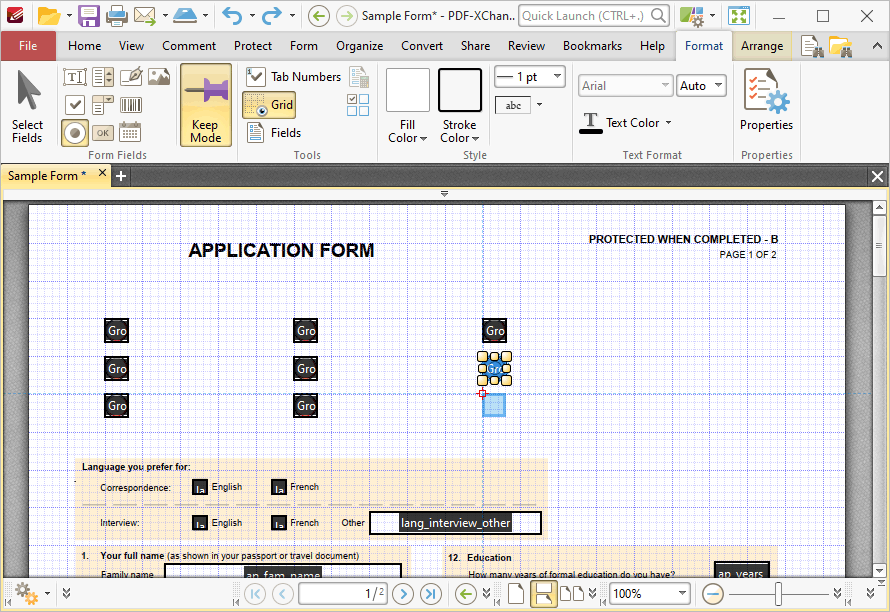Image resolution: width=890 pixels, height=612 pixels.
Task: Go to the next page
Action: coord(403,594)
